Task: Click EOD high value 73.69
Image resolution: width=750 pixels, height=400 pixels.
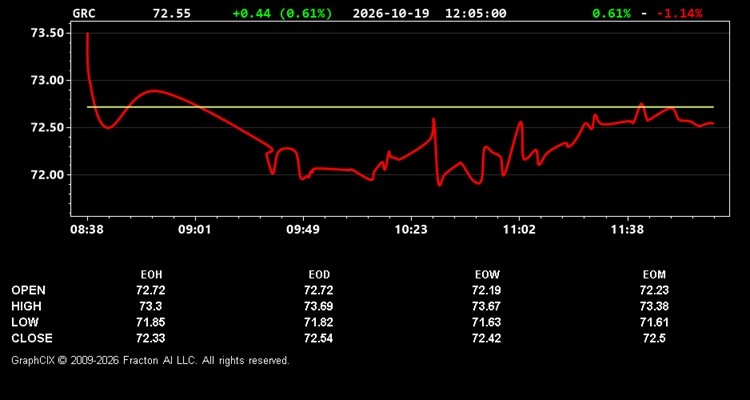Action: click(x=319, y=306)
